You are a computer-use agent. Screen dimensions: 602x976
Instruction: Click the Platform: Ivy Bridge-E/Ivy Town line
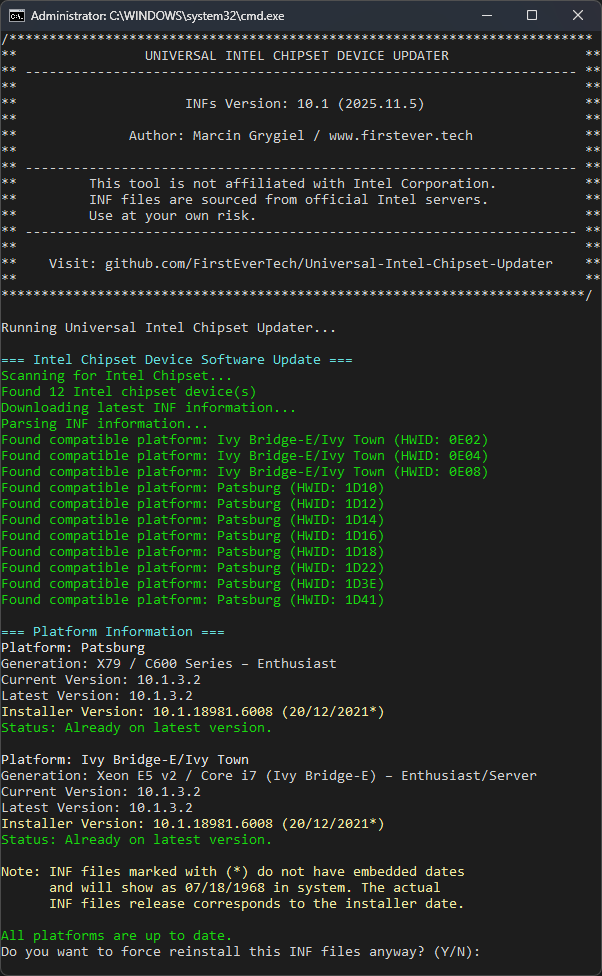coord(125,759)
